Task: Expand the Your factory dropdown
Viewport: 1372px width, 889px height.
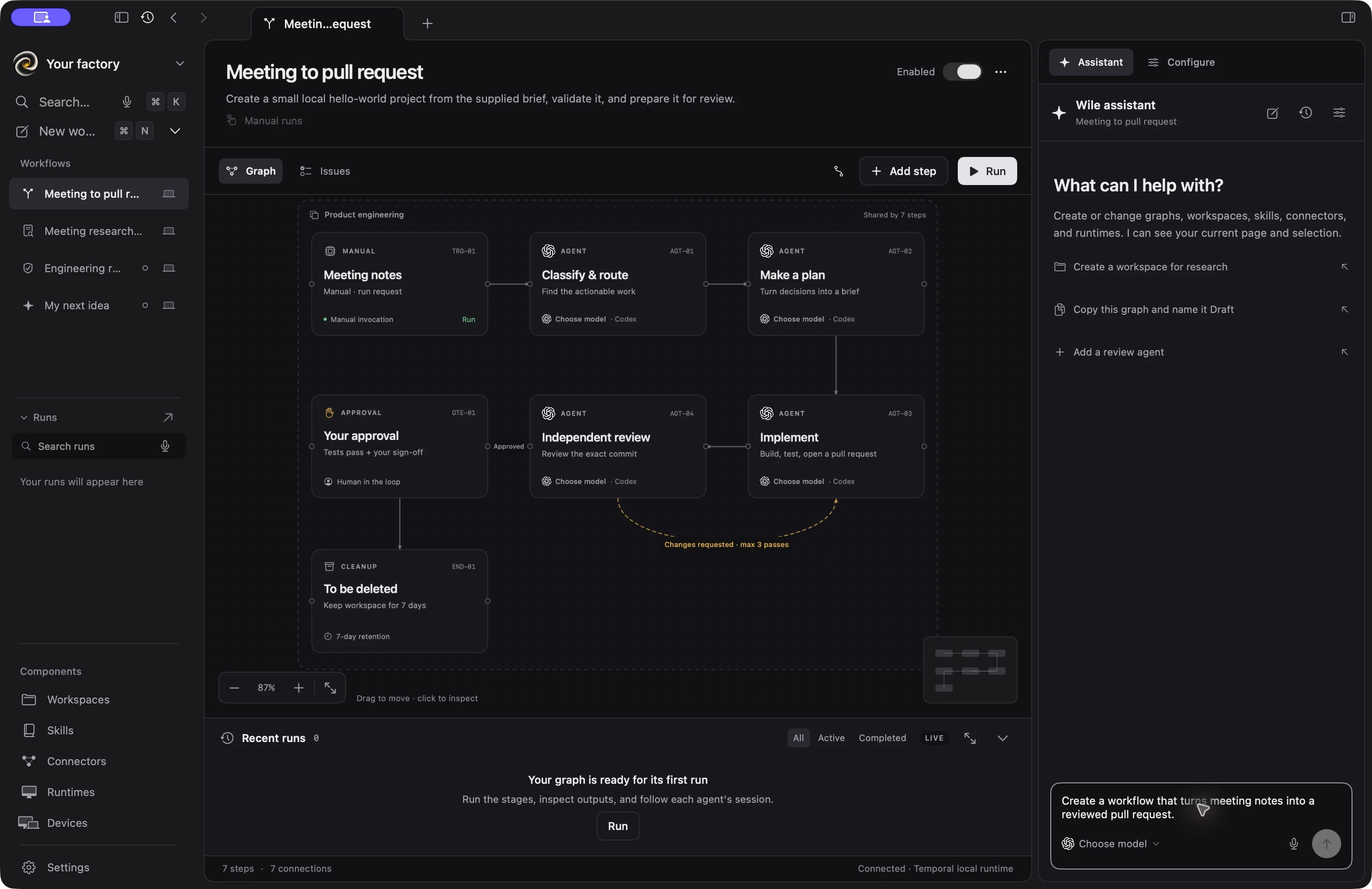Action: tap(180, 63)
